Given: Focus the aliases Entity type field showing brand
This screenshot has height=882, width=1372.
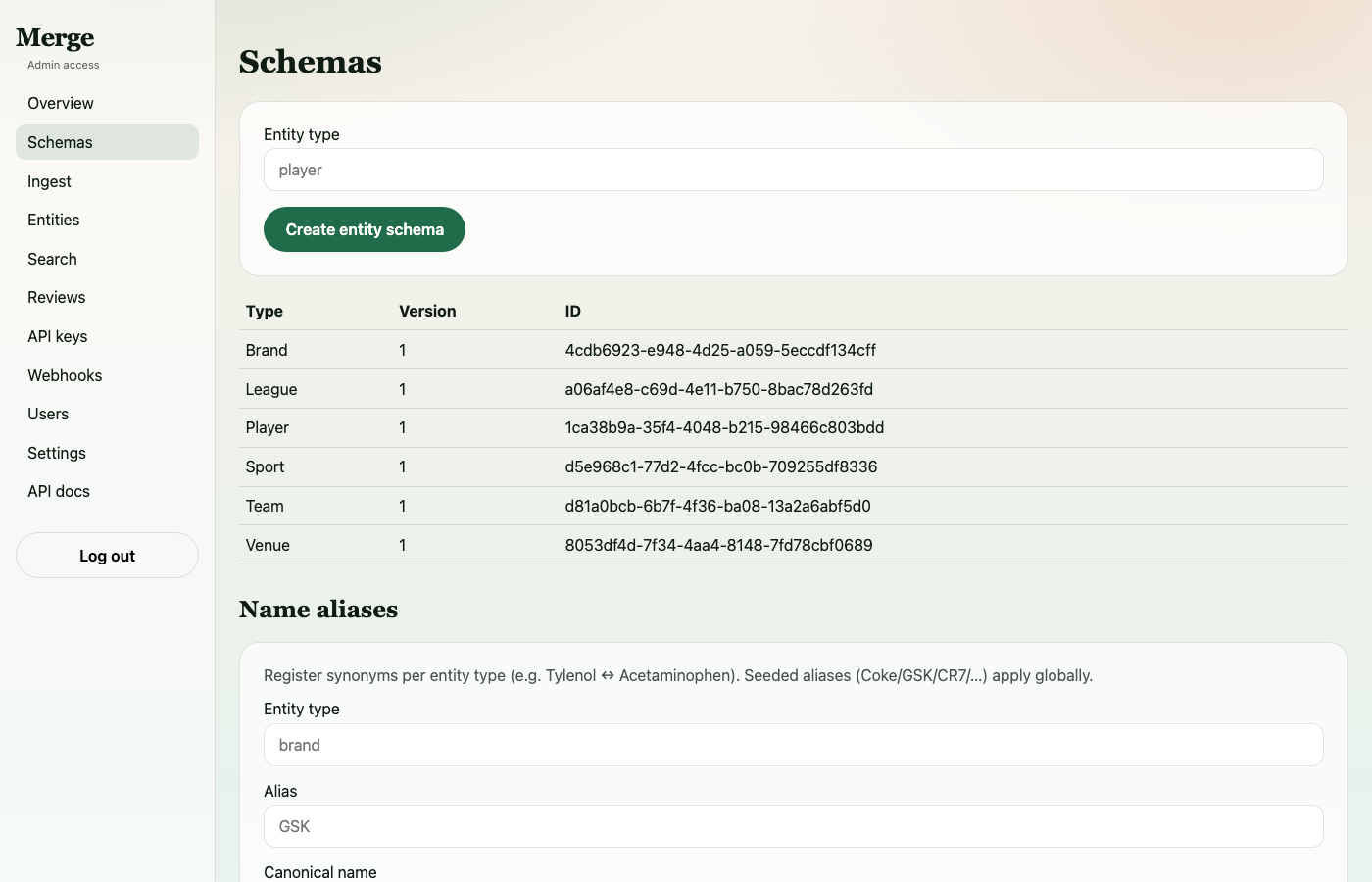Looking at the screenshot, I should [x=794, y=745].
